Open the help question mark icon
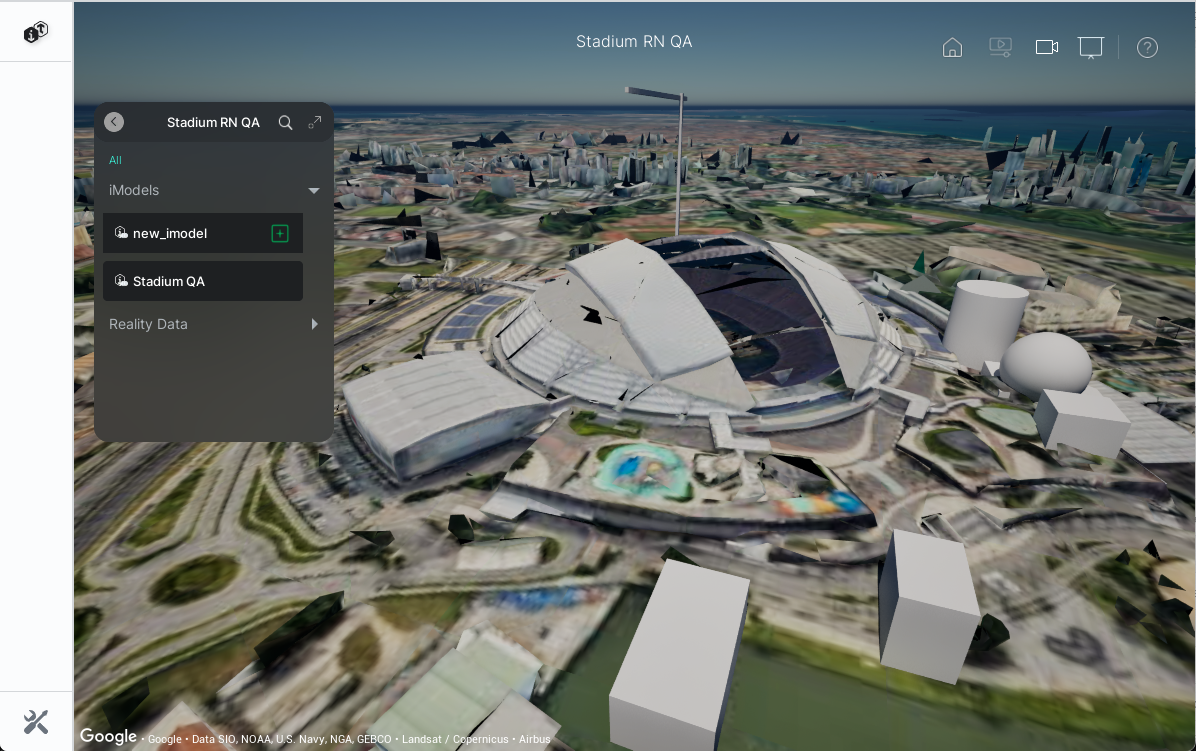 1147,48
